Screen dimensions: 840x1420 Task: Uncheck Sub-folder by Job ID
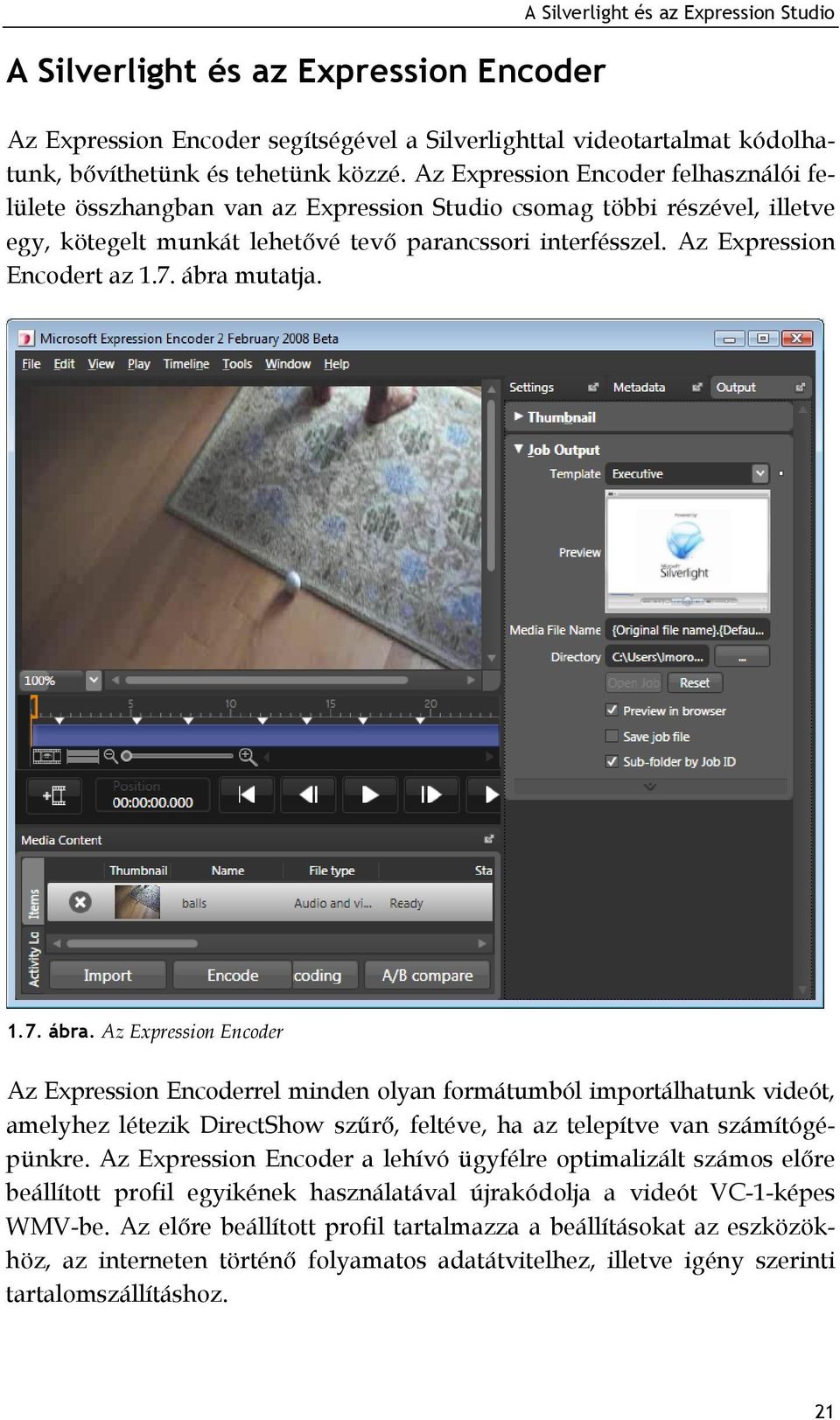612,761
